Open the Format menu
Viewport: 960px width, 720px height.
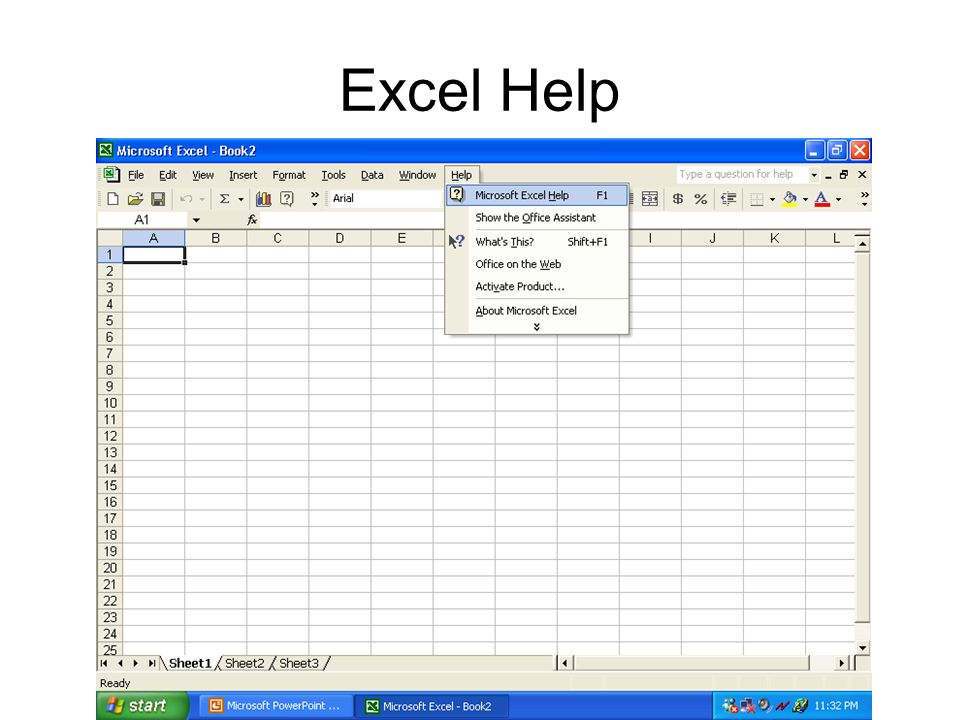(289, 175)
